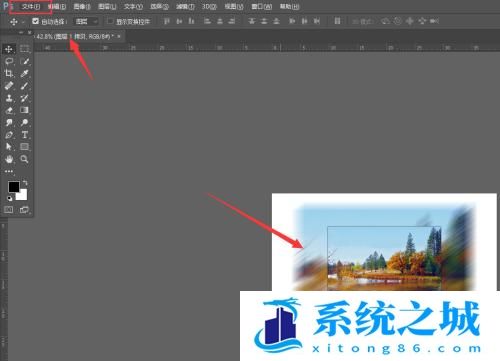This screenshot has height=361, width=500.
Task: Select the Rectangle shape tool
Action: tap(24, 147)
